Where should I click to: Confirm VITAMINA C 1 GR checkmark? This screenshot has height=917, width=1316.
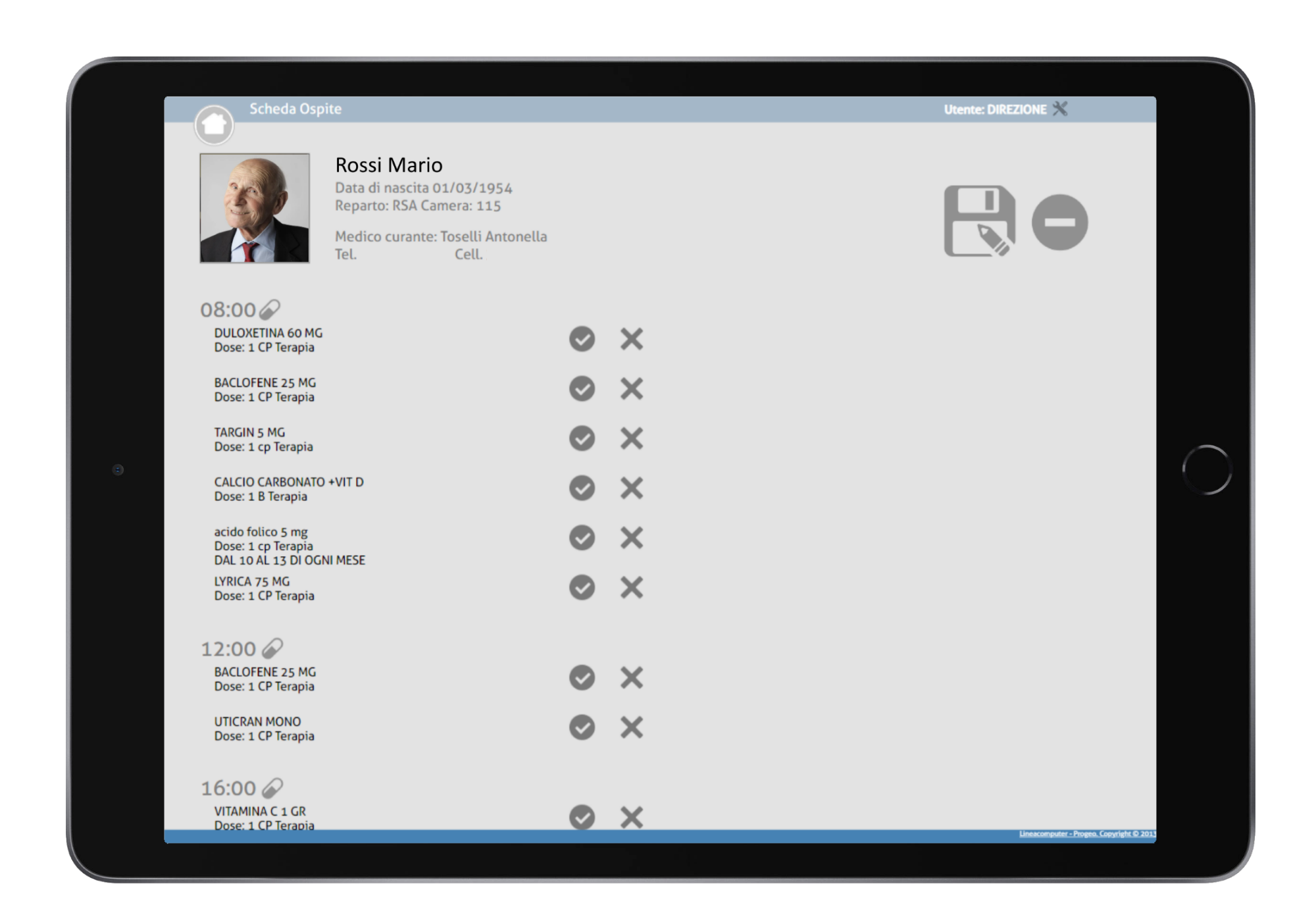point(582,817)
